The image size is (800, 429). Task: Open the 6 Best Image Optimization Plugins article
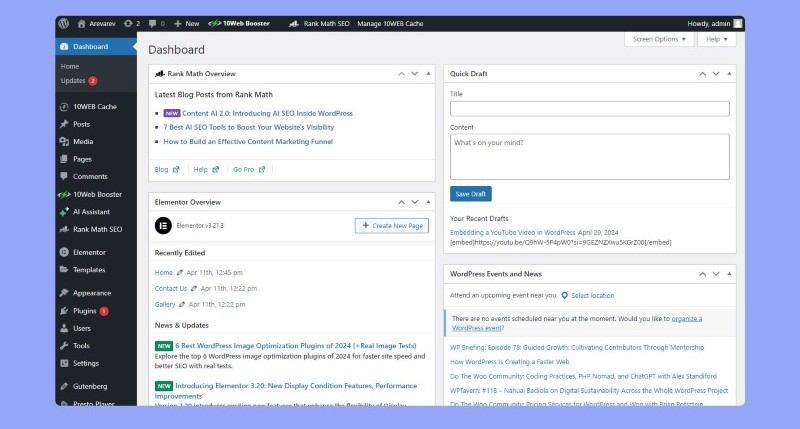coord(296,345)
